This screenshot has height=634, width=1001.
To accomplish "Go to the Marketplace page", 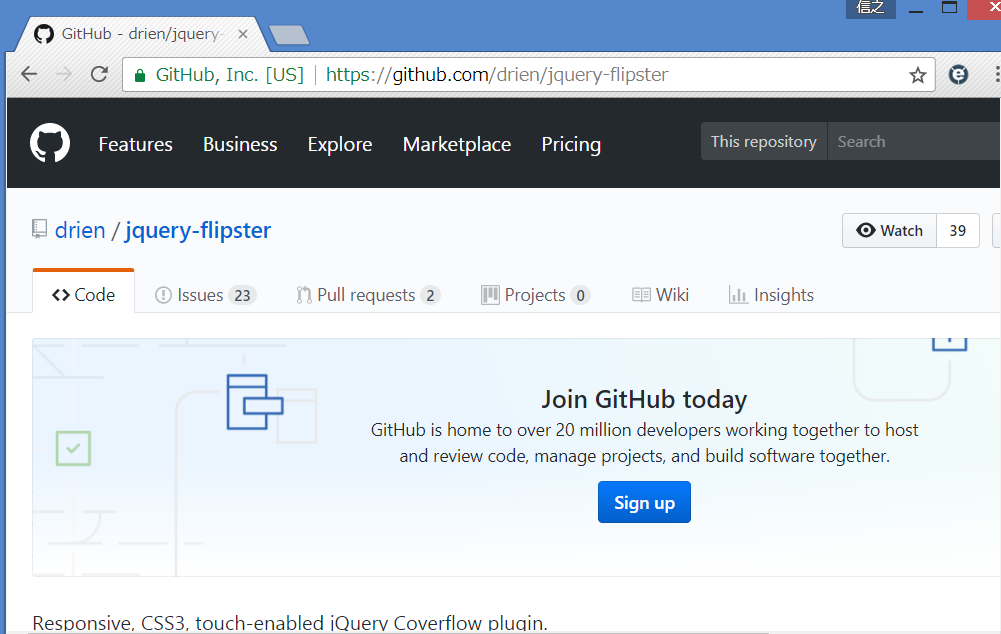I will click(457, 144).
